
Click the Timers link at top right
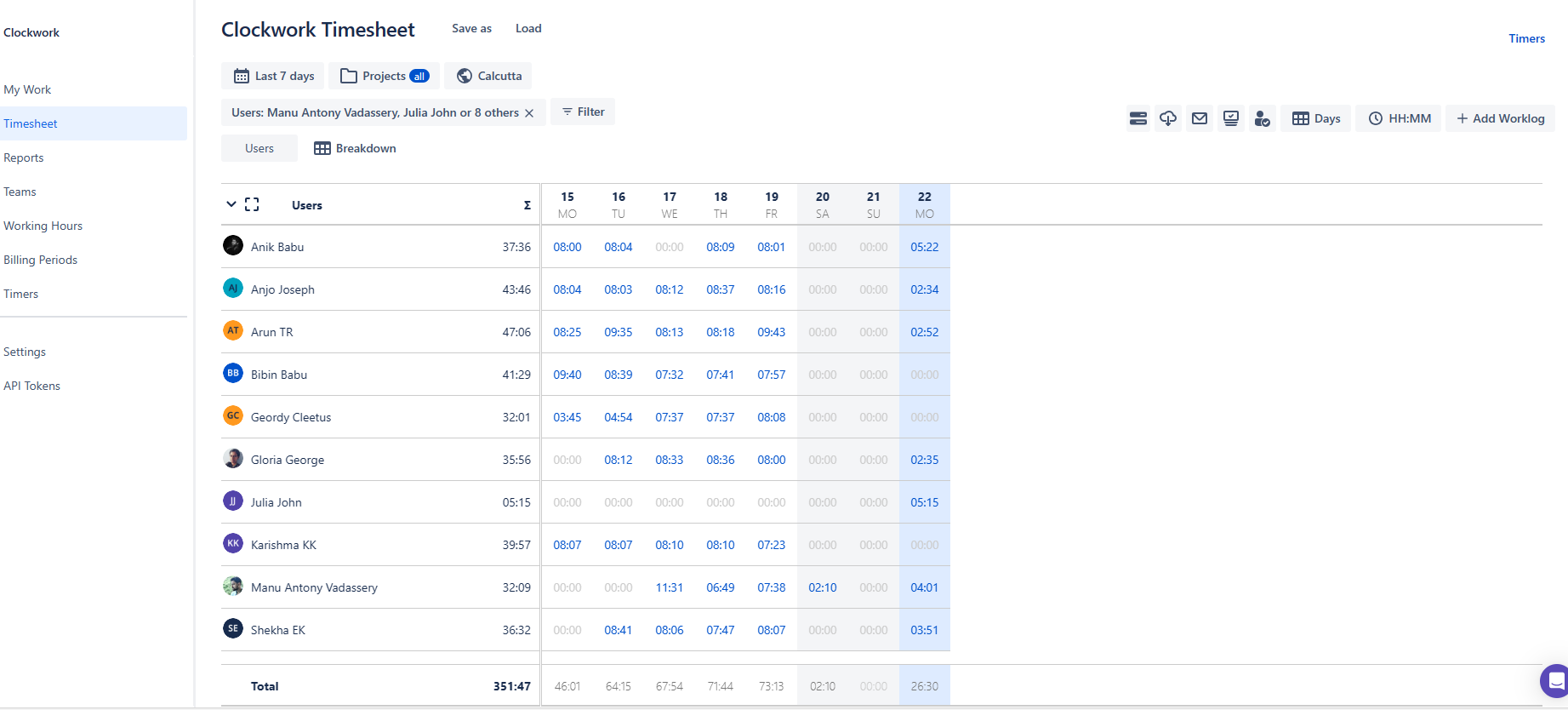coord(1526,38)
